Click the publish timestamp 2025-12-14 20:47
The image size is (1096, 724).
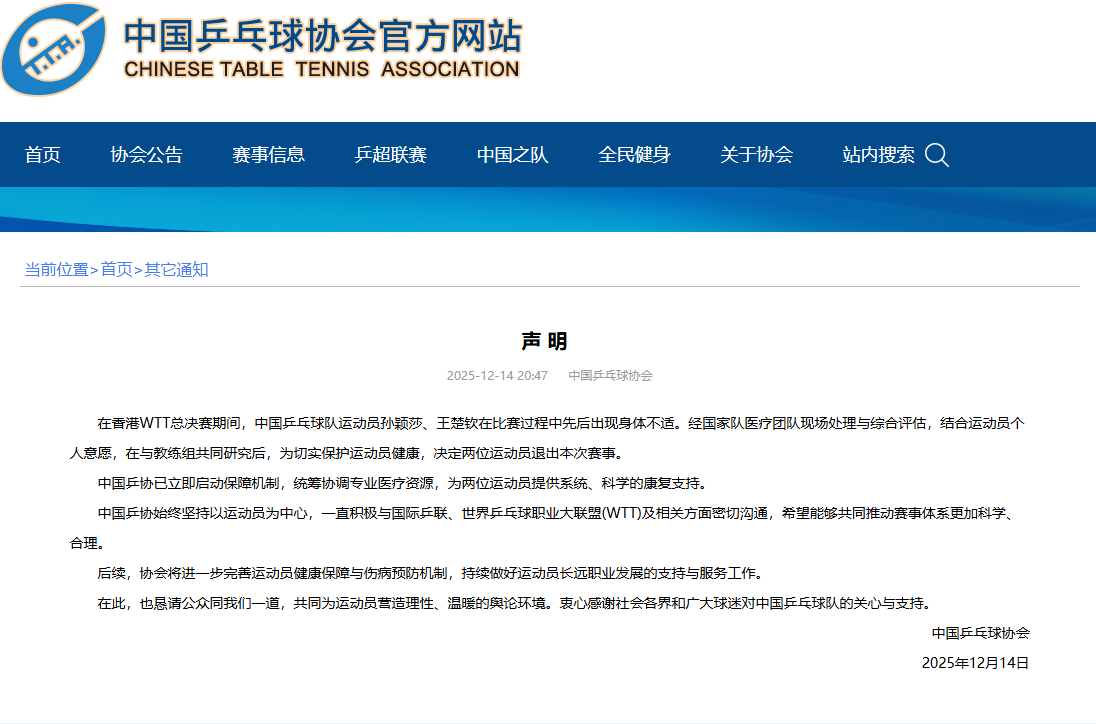497,376
